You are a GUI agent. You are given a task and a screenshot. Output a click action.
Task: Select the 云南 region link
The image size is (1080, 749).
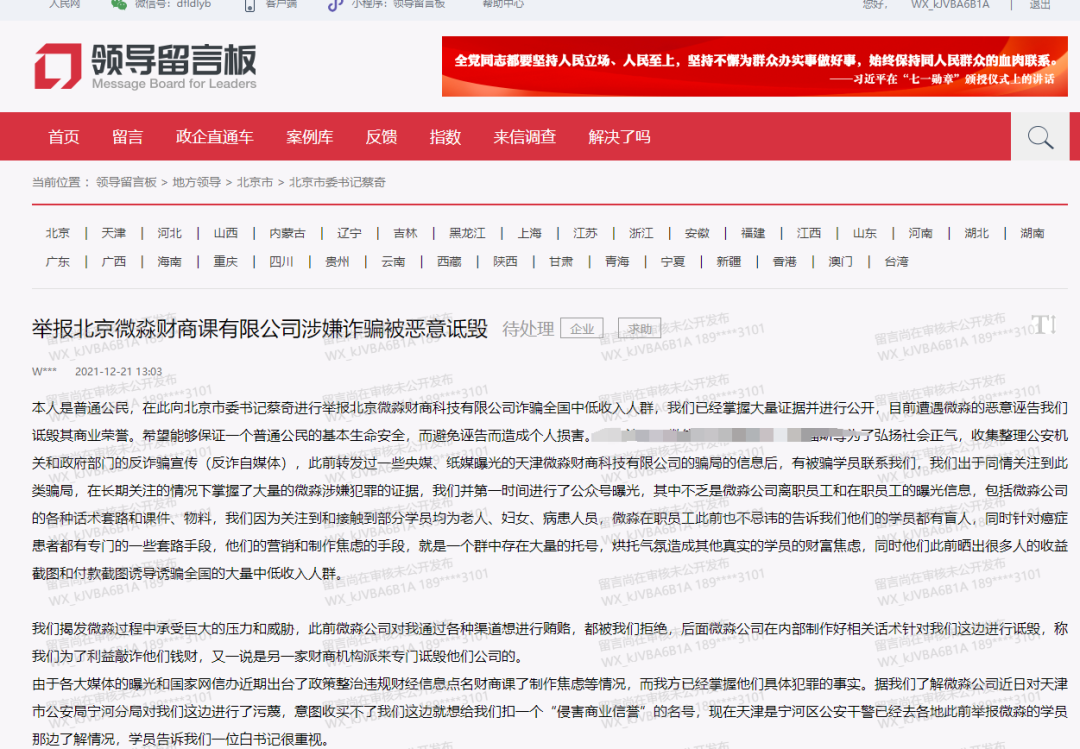pyautogui.click(x=393, y=261)
